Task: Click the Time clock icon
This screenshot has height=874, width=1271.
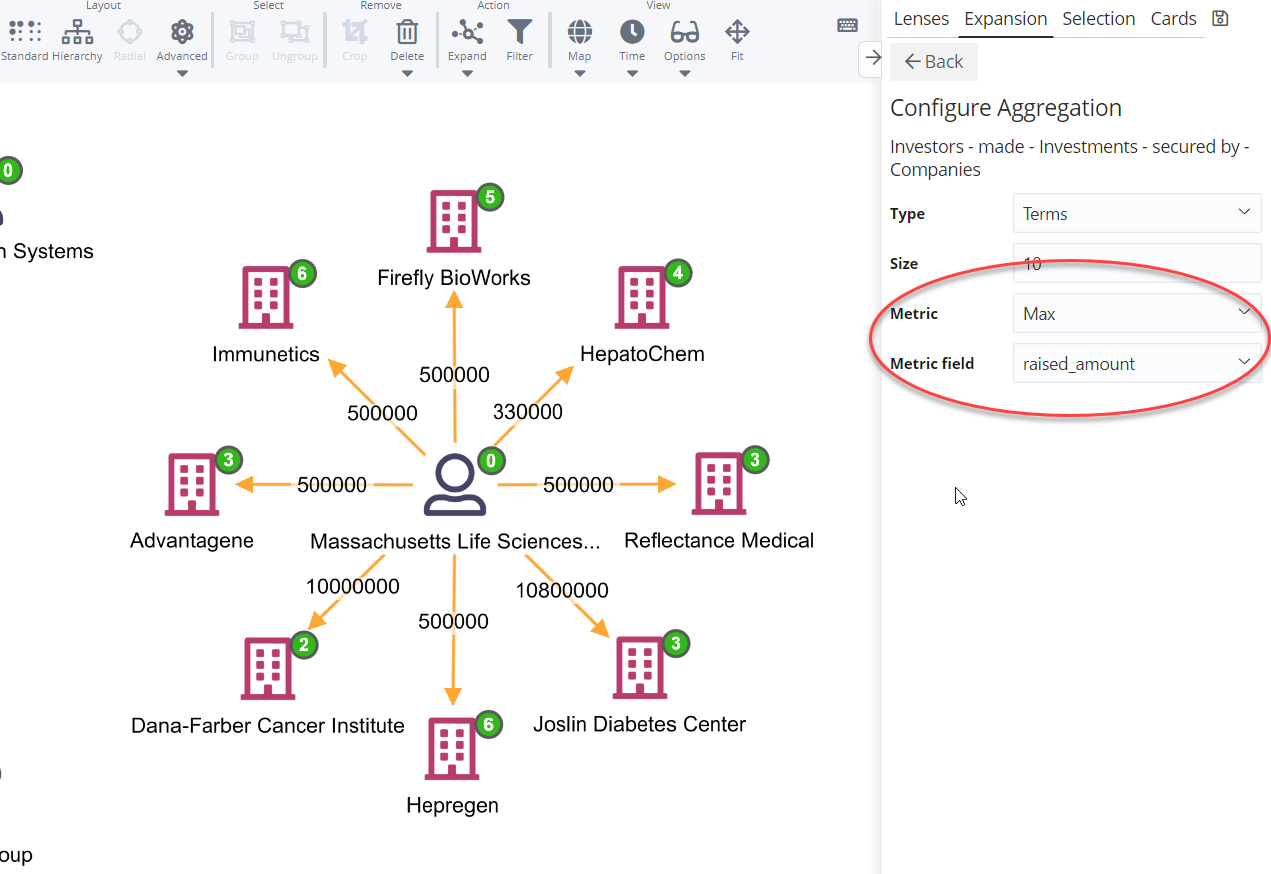Action: (x=632, y=32)
